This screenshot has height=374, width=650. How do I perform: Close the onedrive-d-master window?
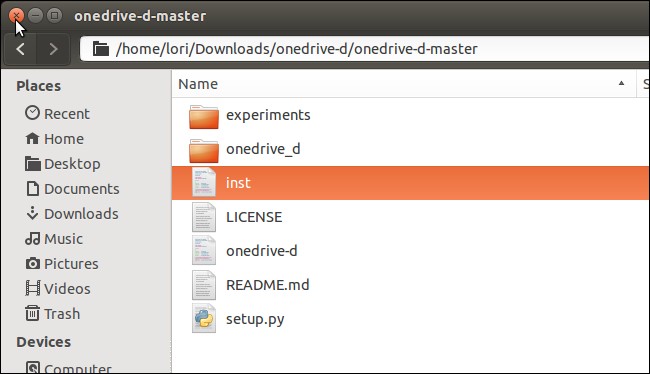(x=16, y=16)
